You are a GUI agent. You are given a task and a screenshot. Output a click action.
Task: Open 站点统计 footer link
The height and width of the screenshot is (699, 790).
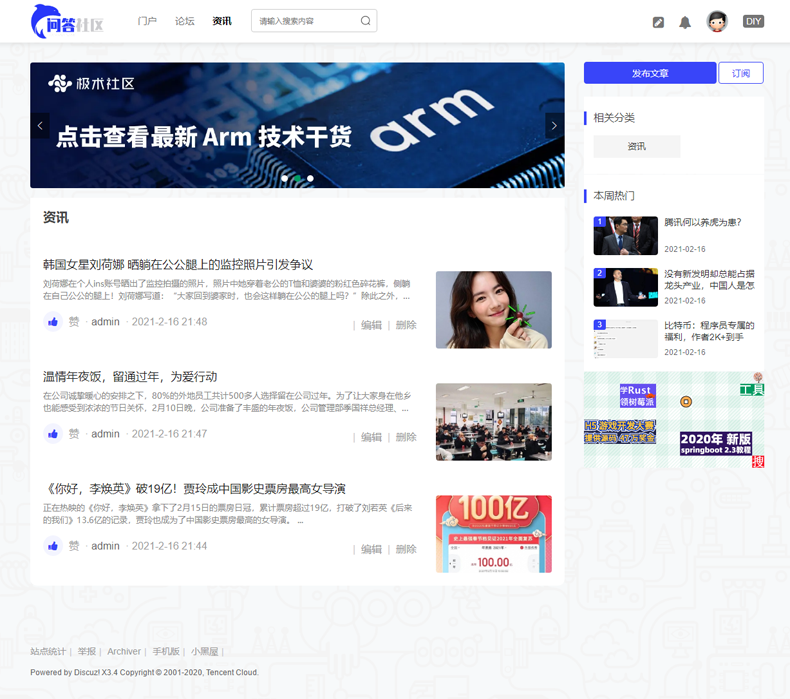[x=48, y=651]
